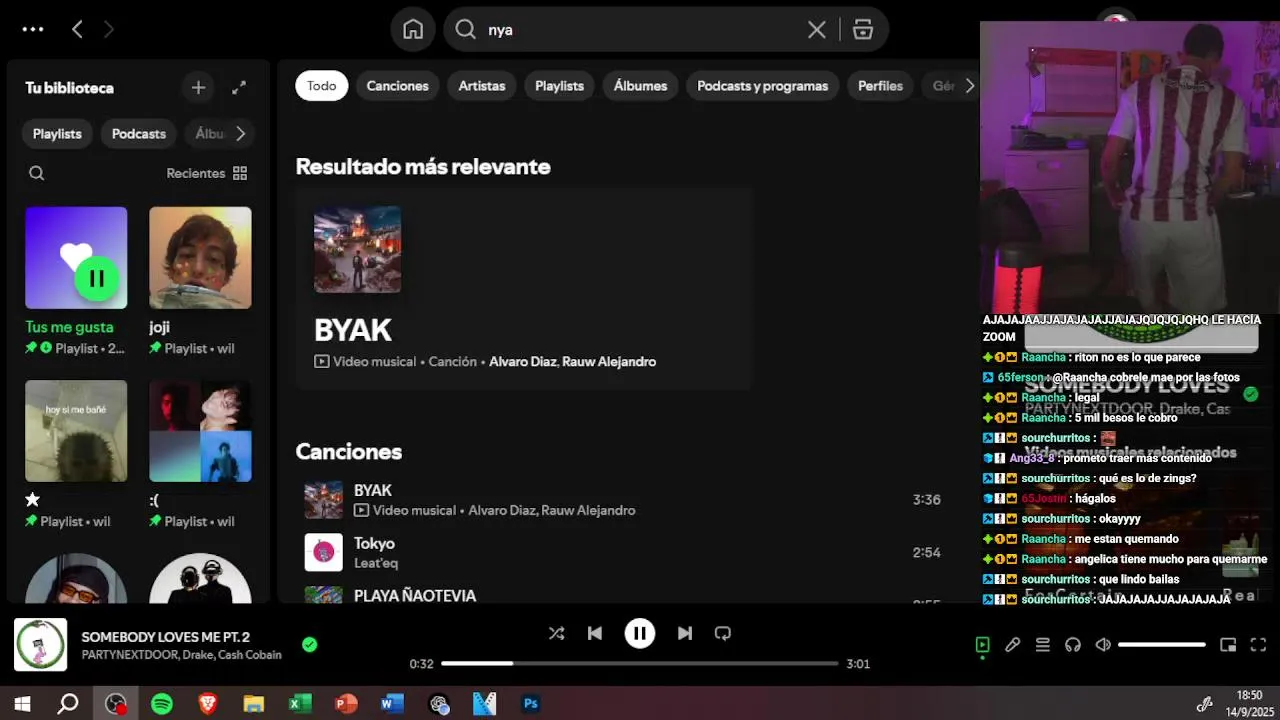Toggle repeat mode

click(x=723, y=633)
